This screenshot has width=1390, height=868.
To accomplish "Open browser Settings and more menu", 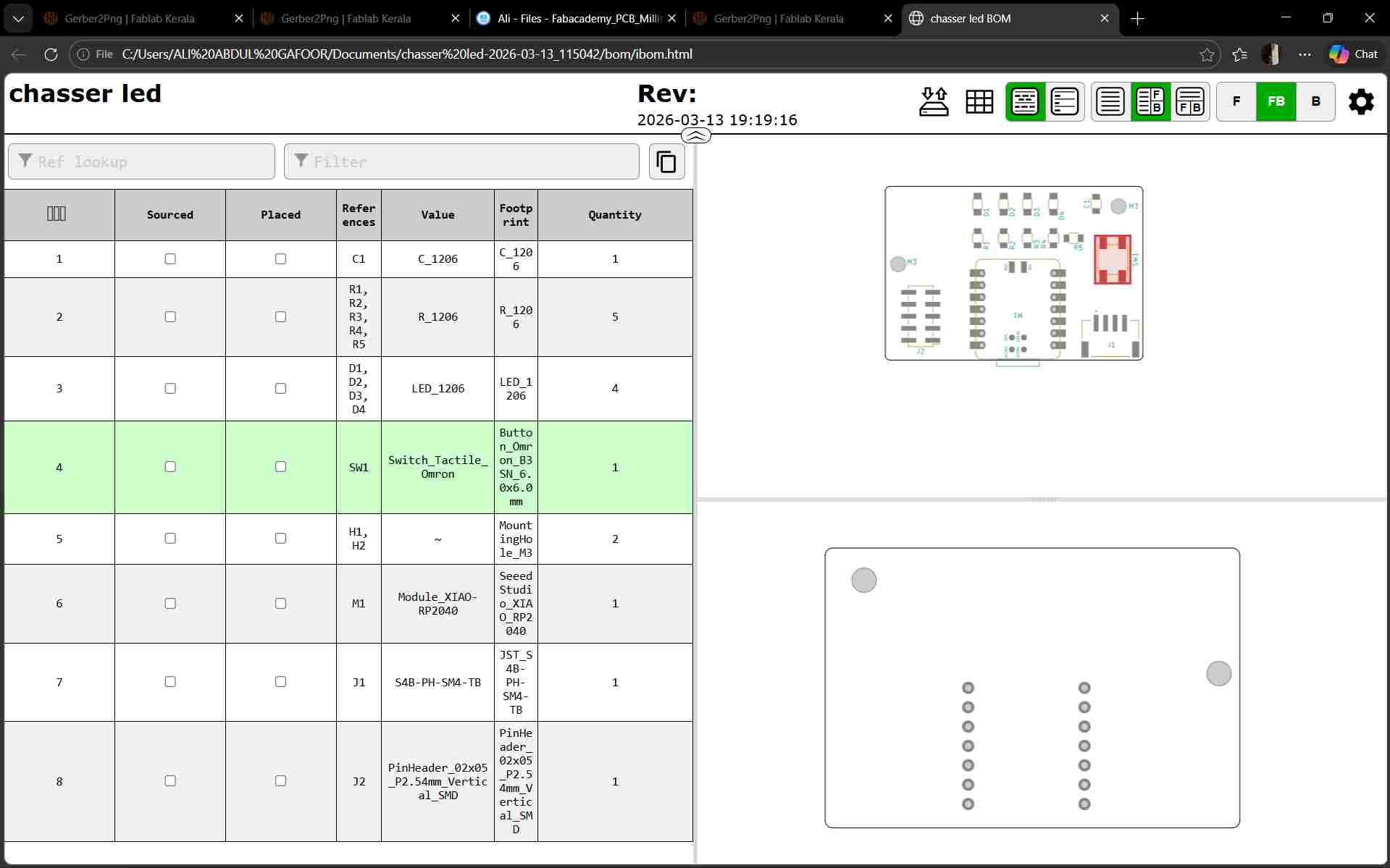I will 1305,54.
